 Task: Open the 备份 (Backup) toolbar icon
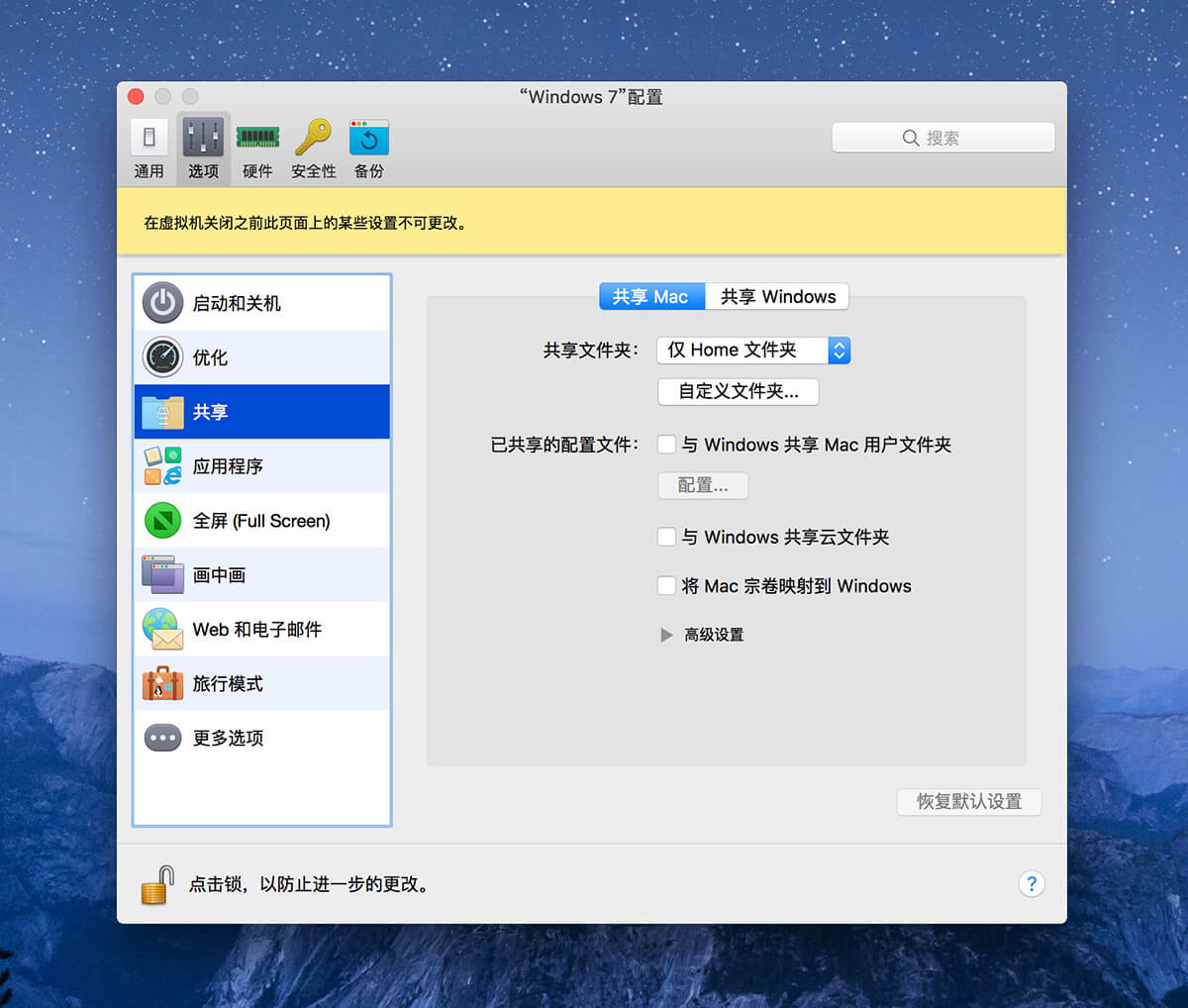(x=368, y=138)
